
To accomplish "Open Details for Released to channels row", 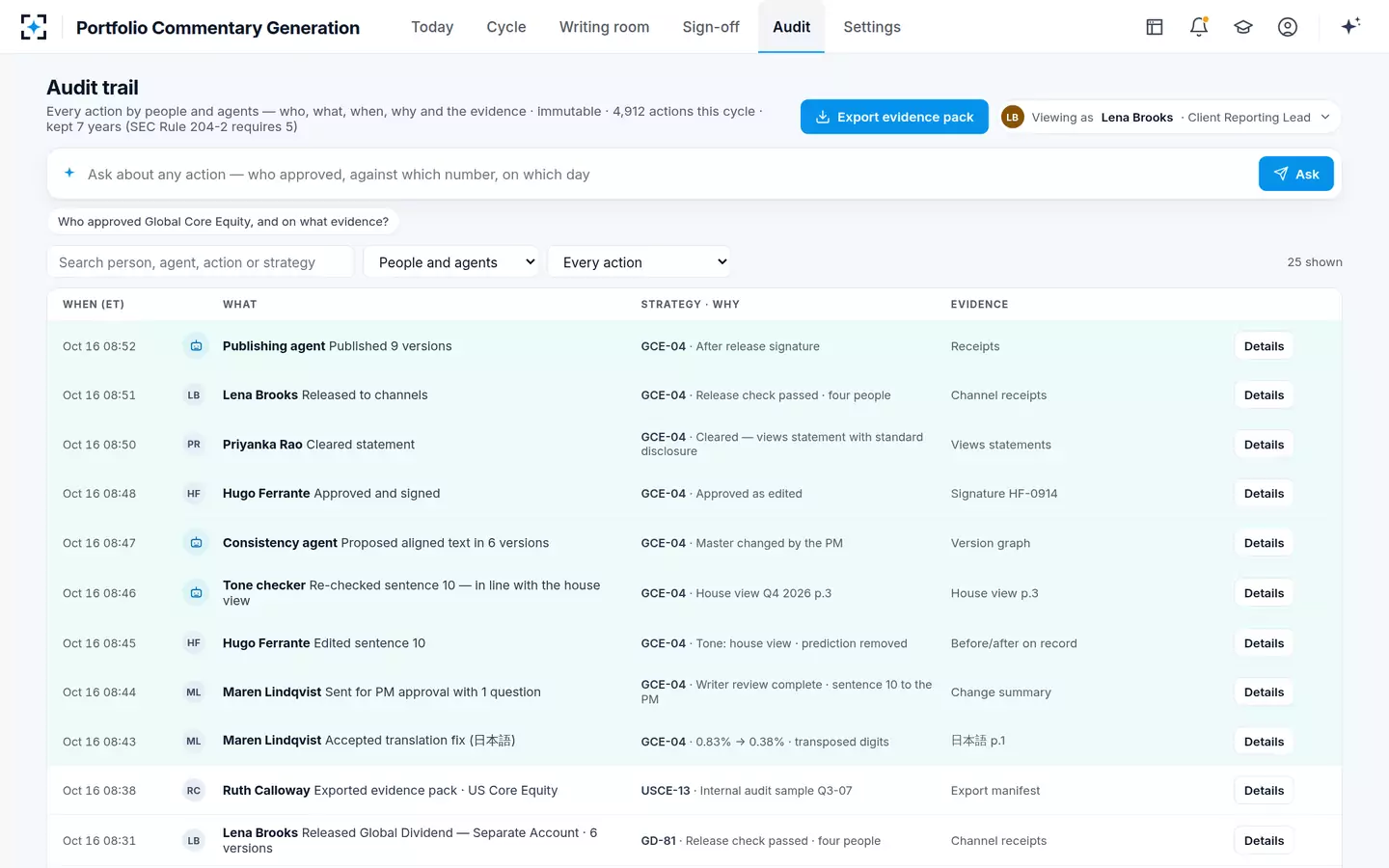I will pos(1264,395).
